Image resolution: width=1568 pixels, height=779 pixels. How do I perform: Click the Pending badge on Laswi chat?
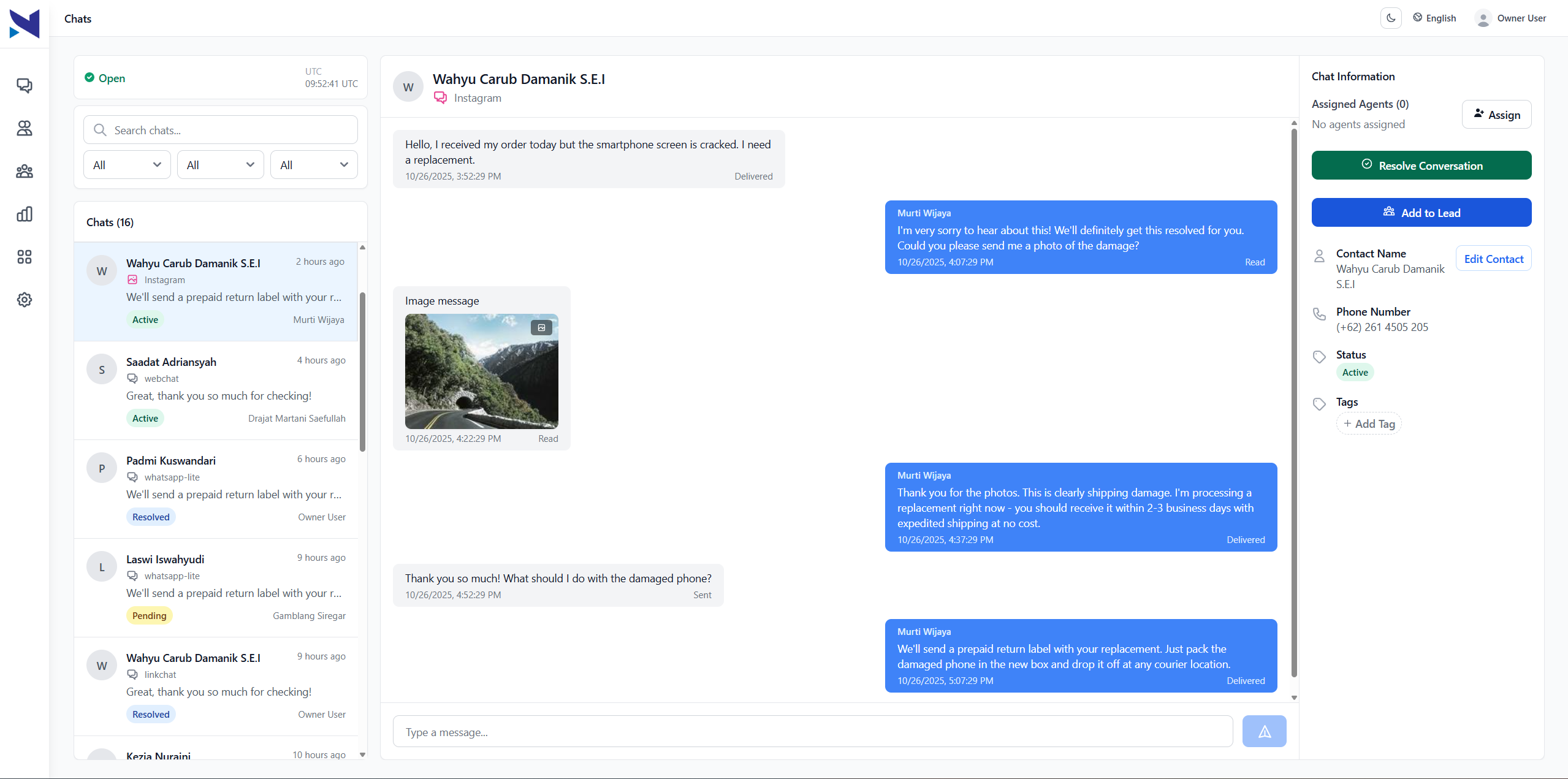pos(150,615)
